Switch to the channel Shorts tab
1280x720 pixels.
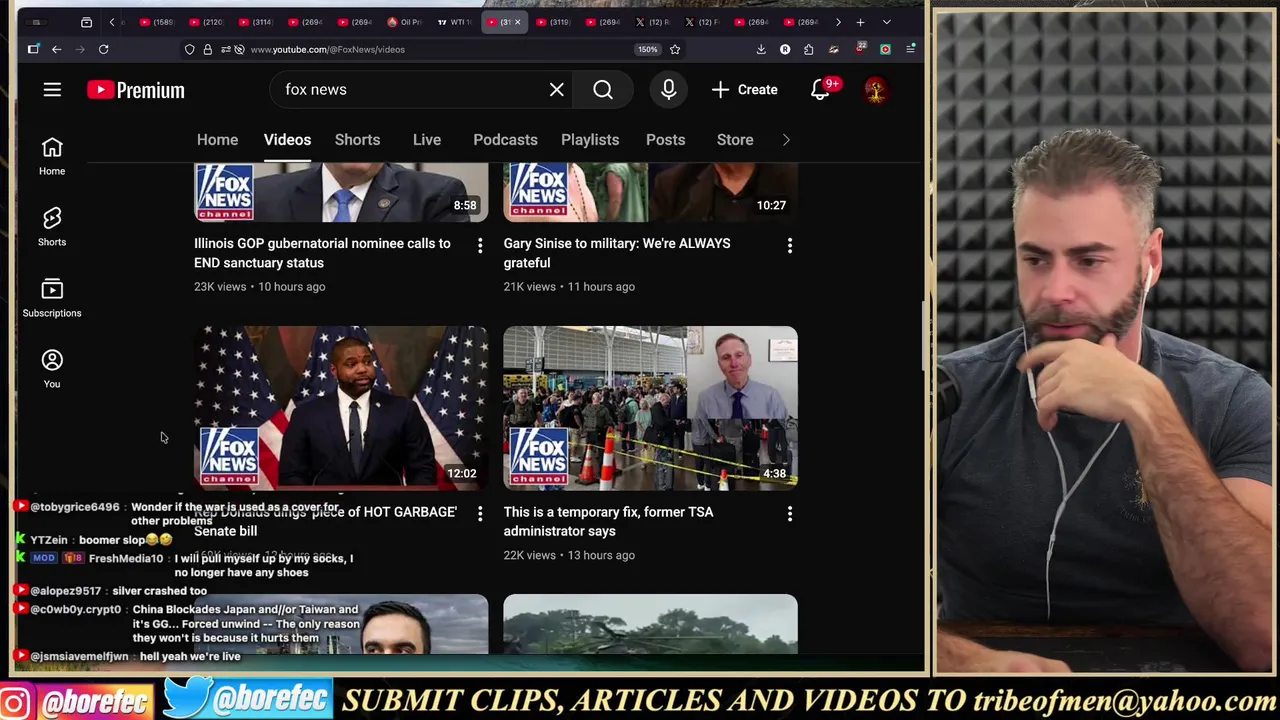(357, 140)
